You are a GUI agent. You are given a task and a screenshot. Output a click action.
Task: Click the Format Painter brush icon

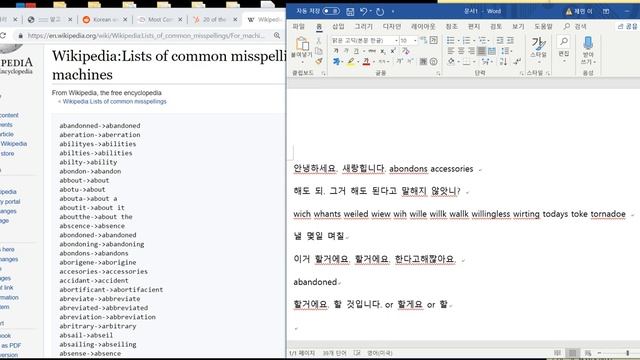319,61
